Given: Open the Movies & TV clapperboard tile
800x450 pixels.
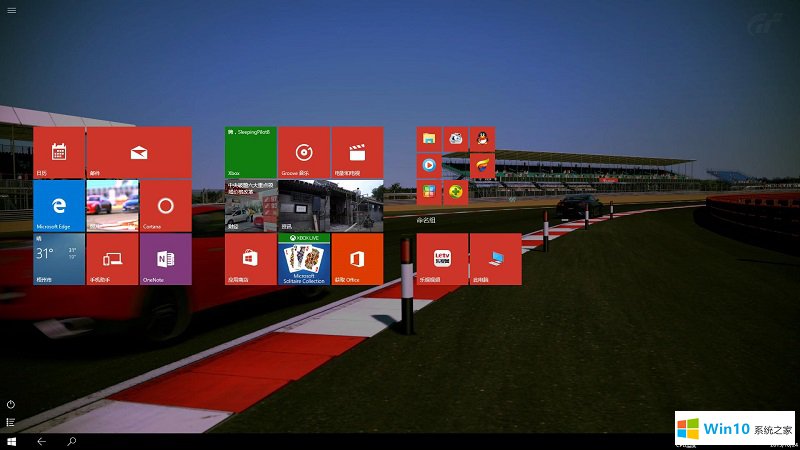Looking at the screenshot, I should 357,152.
